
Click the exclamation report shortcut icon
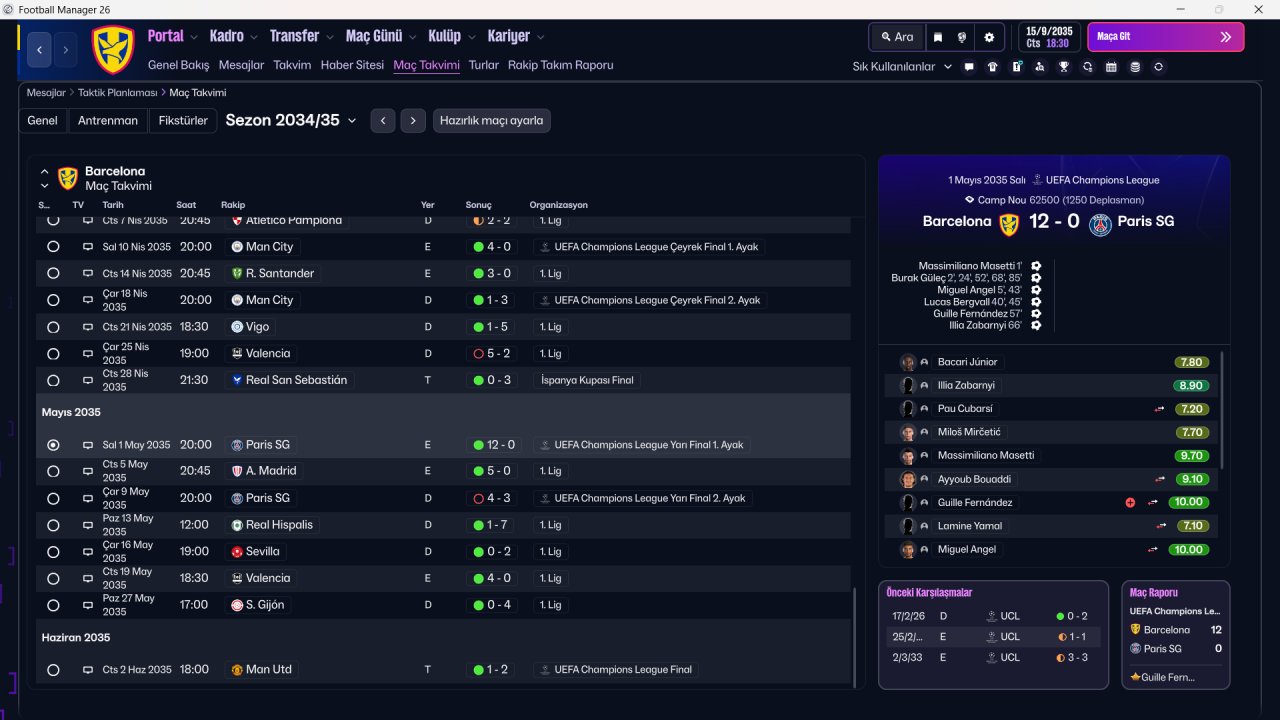[1017, 67]
